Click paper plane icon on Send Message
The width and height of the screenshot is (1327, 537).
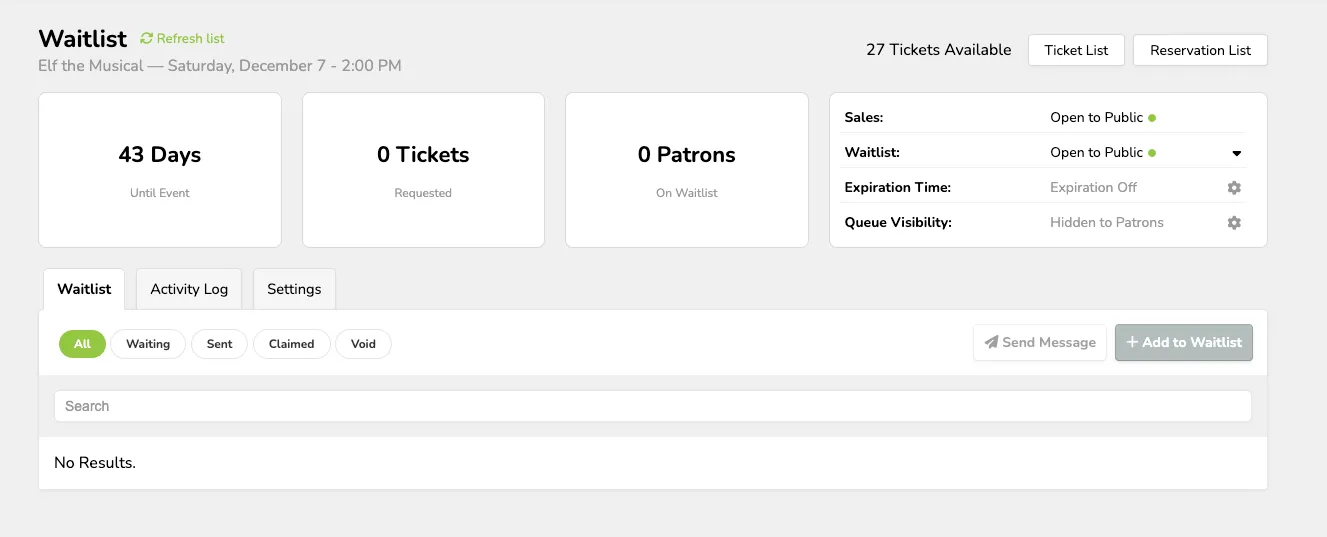point(991,342)
